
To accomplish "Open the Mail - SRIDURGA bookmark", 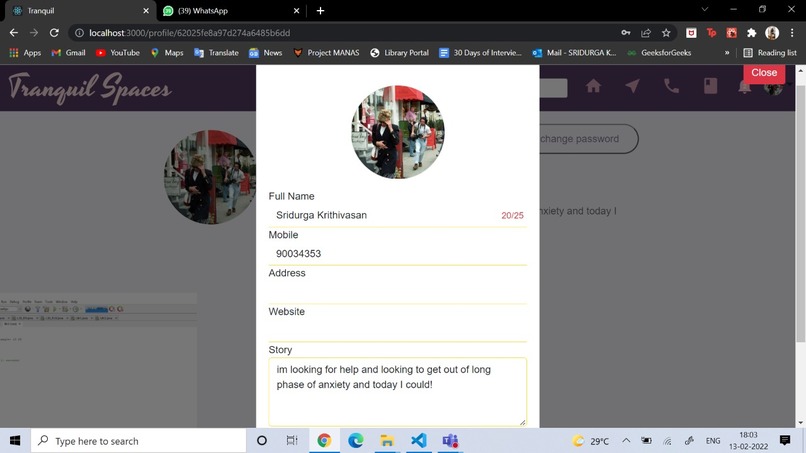I will pyautogui.click(x=574, y=52).
